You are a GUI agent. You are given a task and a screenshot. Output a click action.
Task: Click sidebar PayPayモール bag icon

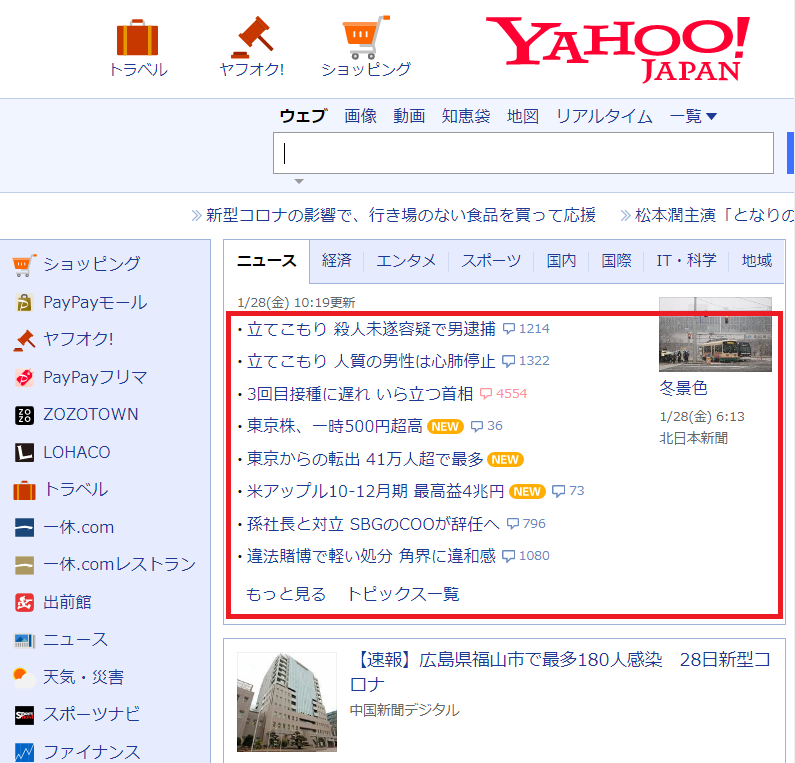[24, 303]
